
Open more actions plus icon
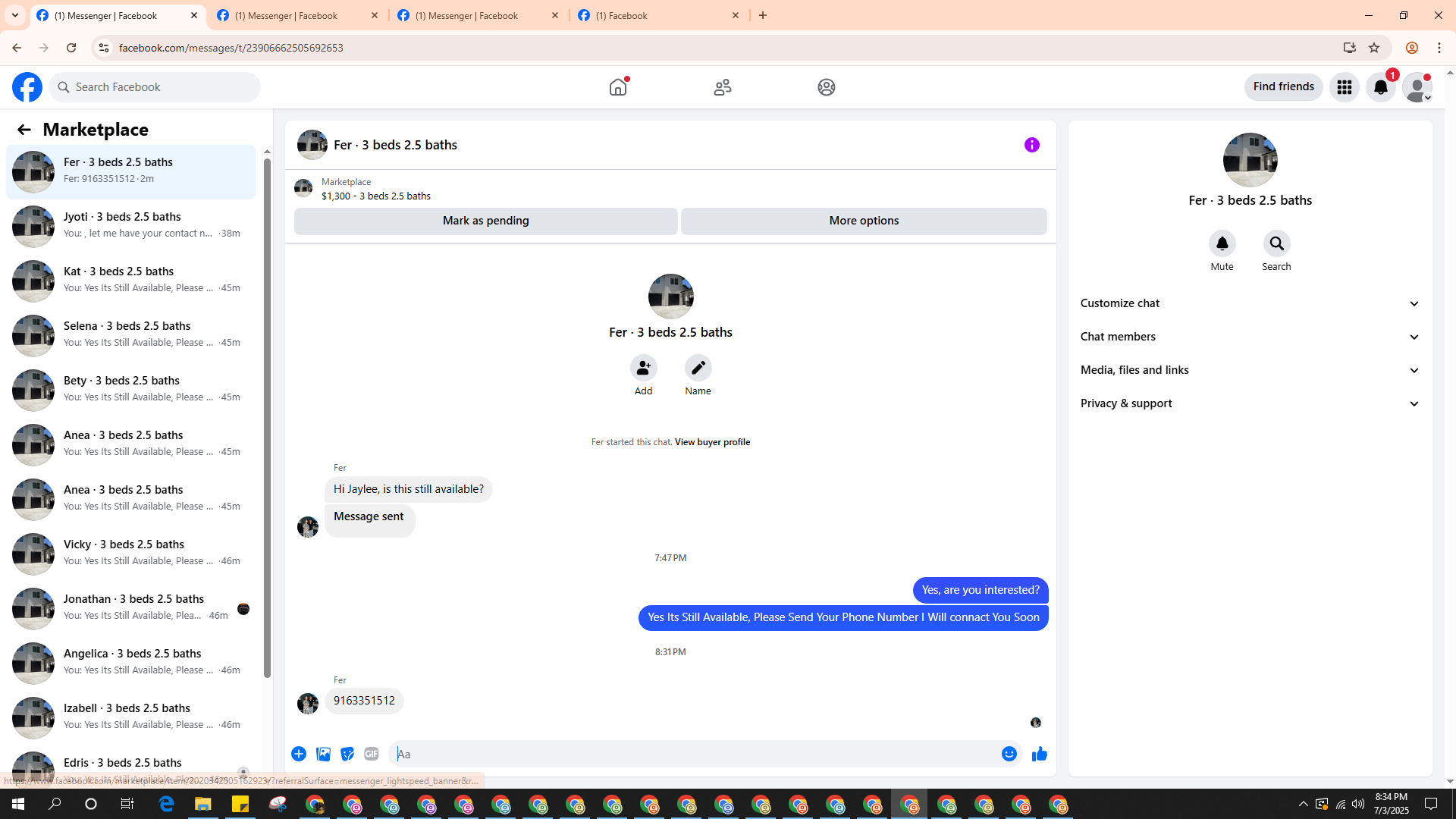click(299, 754)
